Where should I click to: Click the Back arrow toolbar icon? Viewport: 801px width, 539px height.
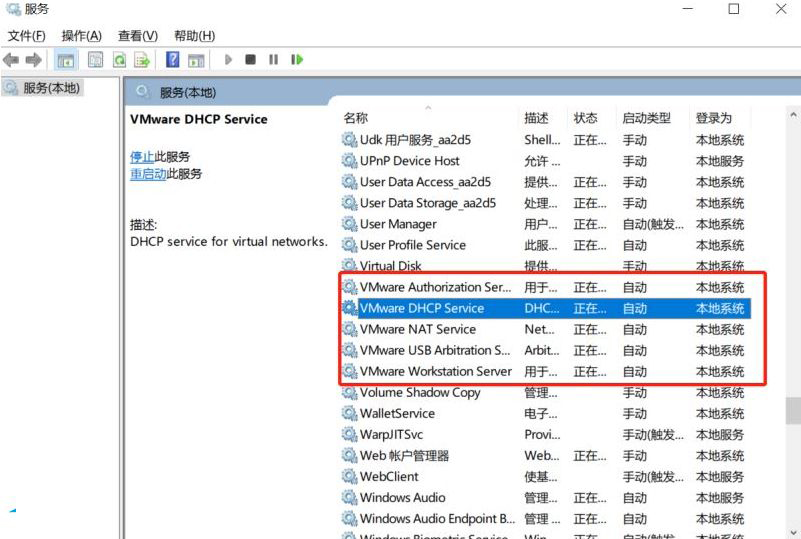click(x=11, y=60)
